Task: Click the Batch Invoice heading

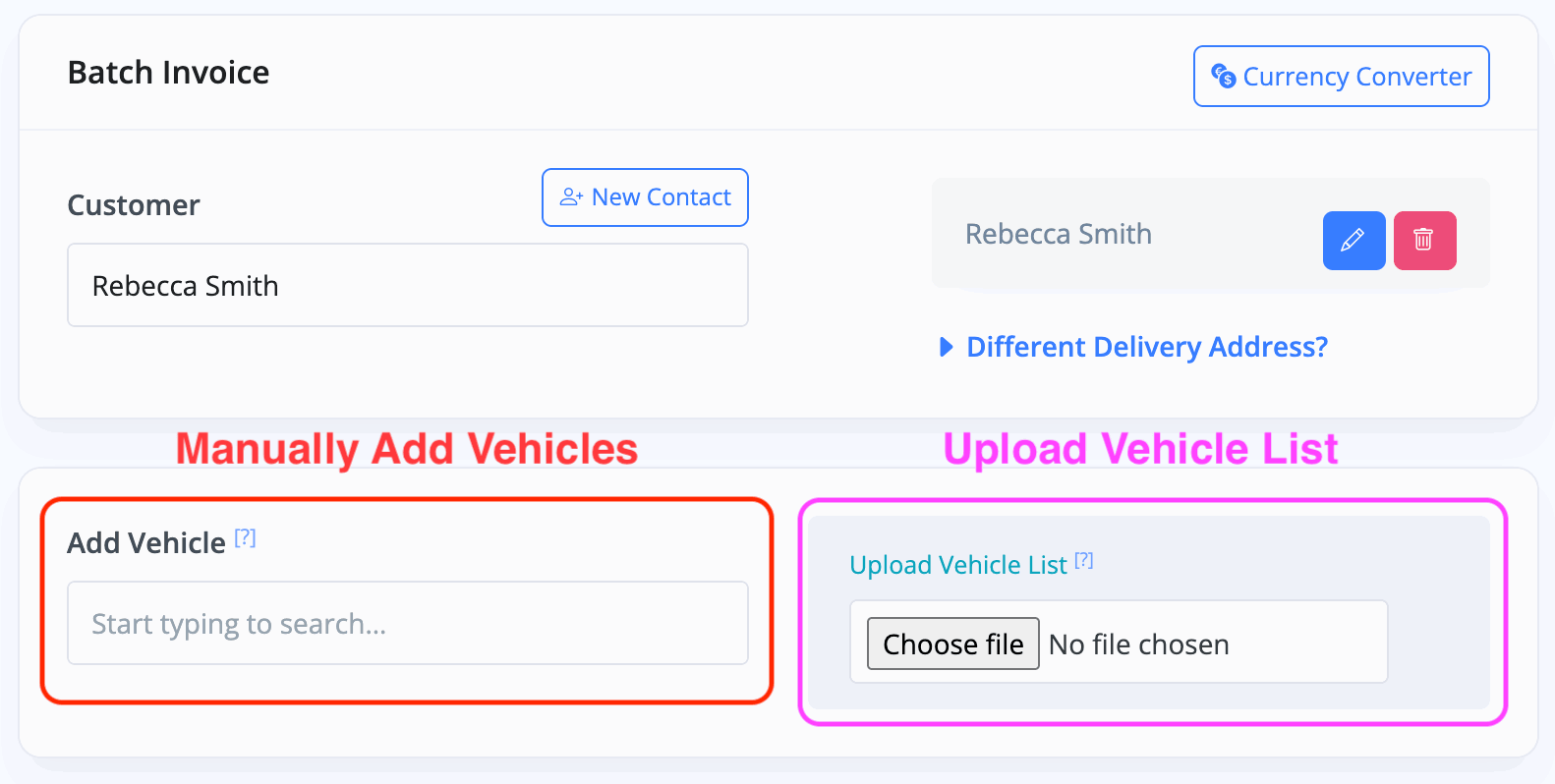Action: (x=168, y=73)
